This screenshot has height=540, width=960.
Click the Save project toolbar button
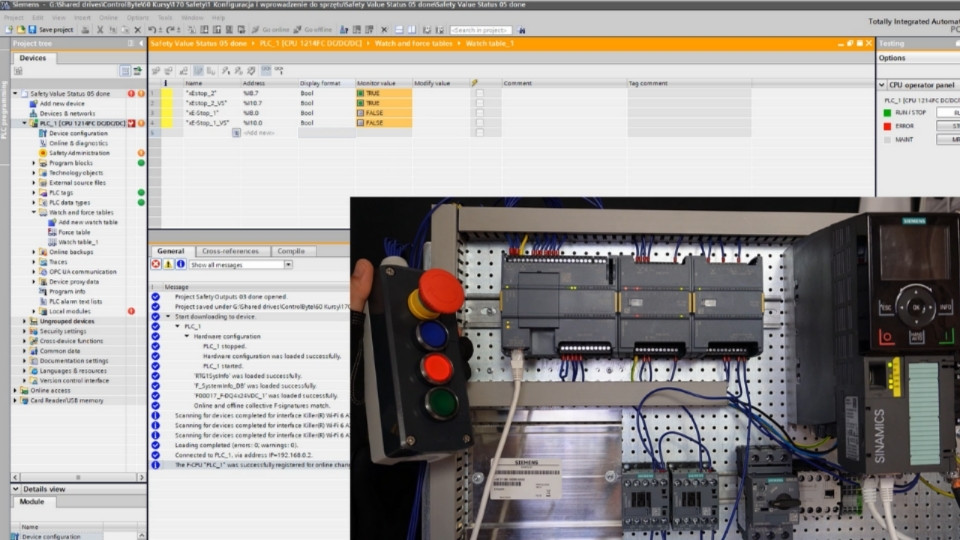tap(55, 30)
